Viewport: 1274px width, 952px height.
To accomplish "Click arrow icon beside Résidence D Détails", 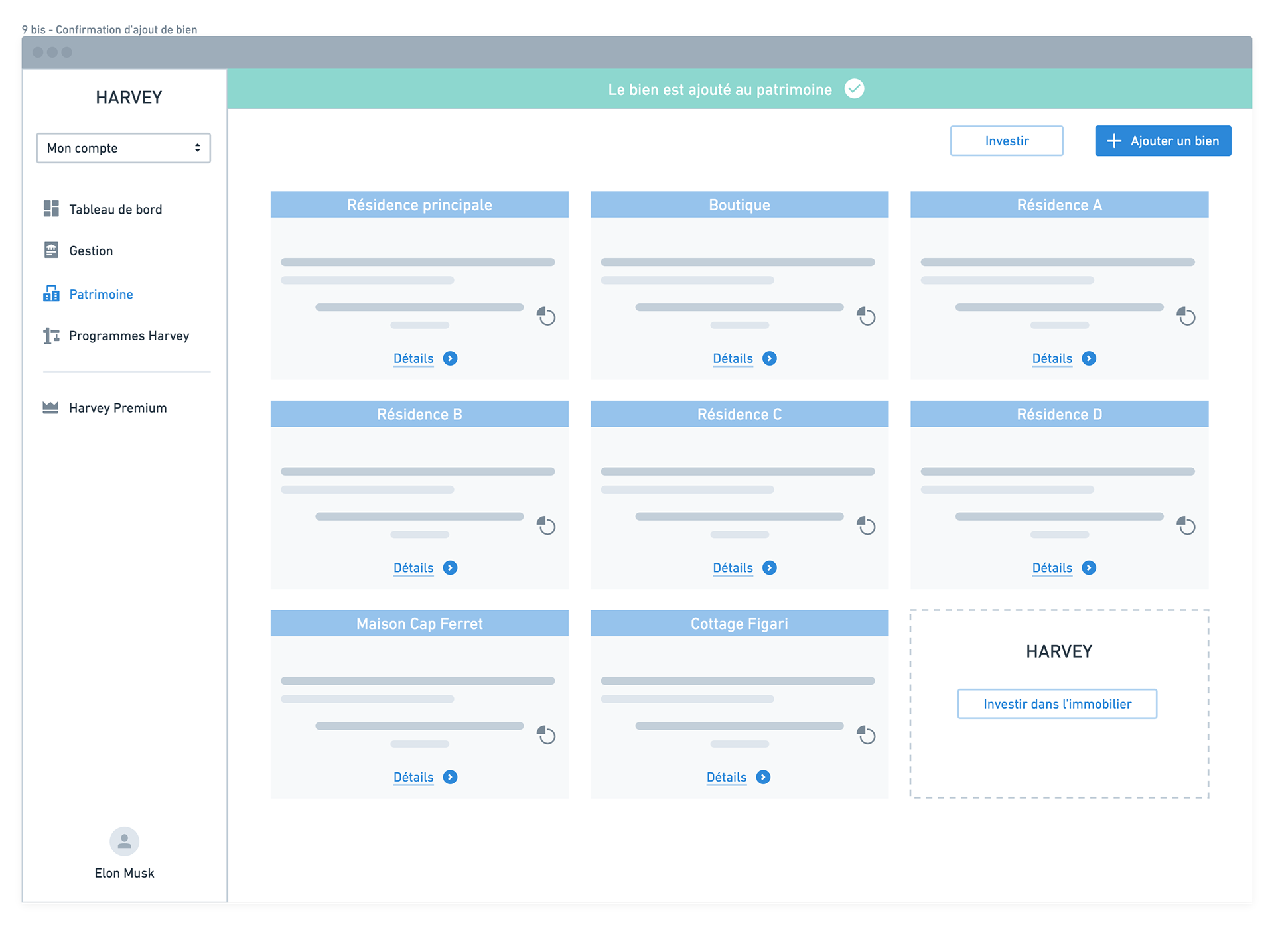I will pos(1089,568).
